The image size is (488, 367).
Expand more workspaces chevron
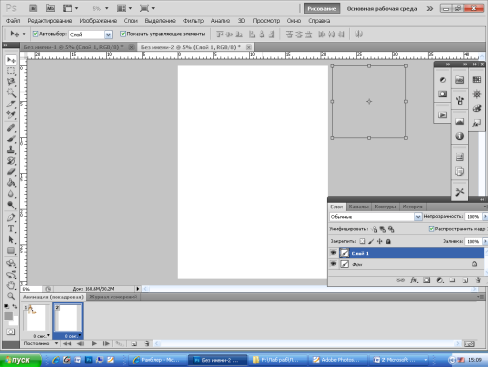pyautogui.click(x=430, y=9)
